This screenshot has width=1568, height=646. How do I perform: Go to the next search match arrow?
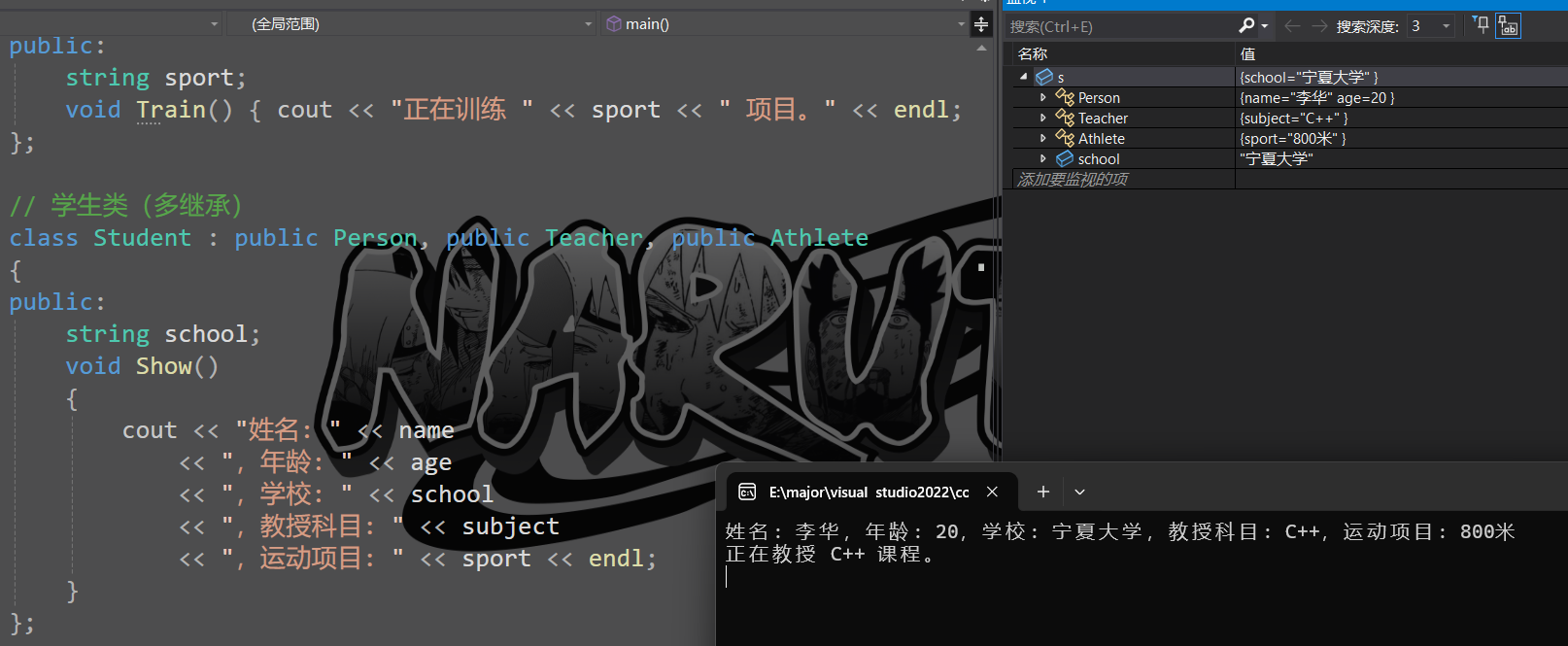click(1319, 26)
